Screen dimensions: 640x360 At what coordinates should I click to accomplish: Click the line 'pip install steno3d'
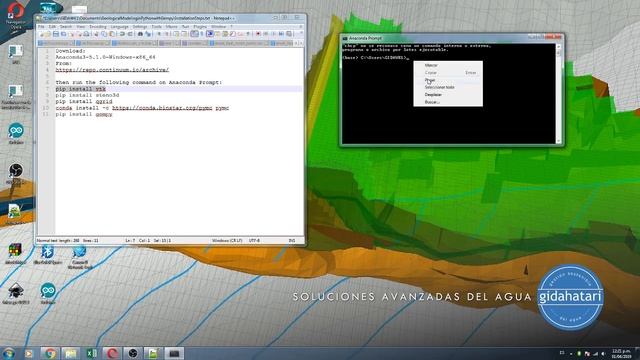87,95
